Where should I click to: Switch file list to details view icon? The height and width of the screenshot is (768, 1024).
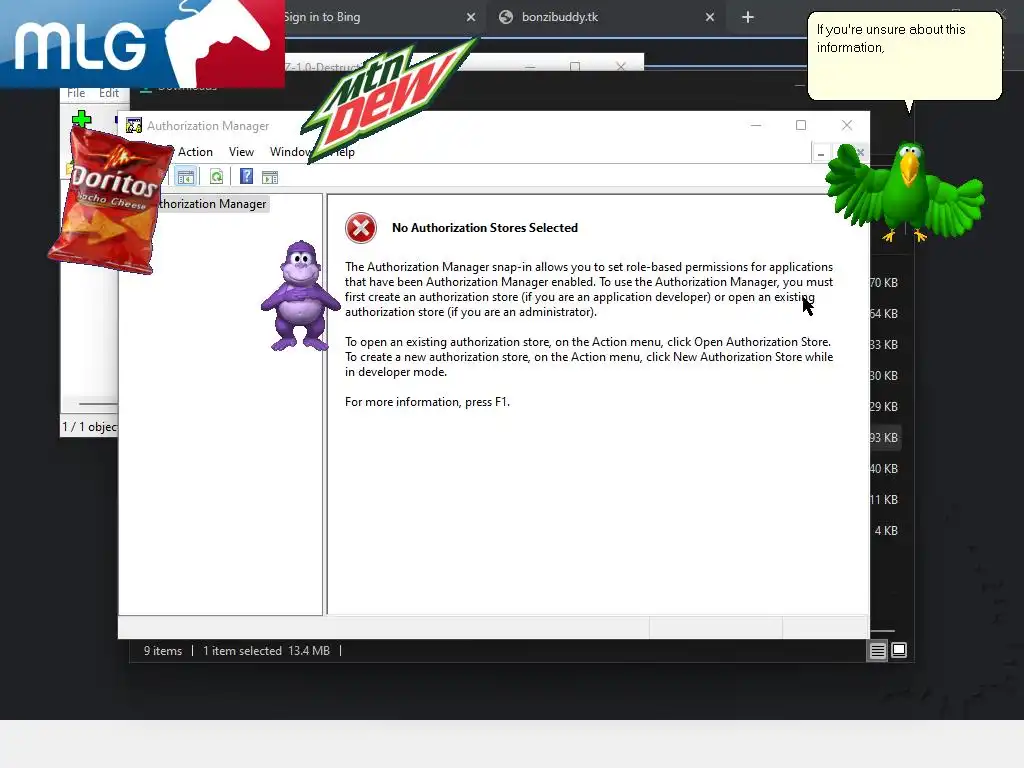pyautogui.click(x=877, y=650)
